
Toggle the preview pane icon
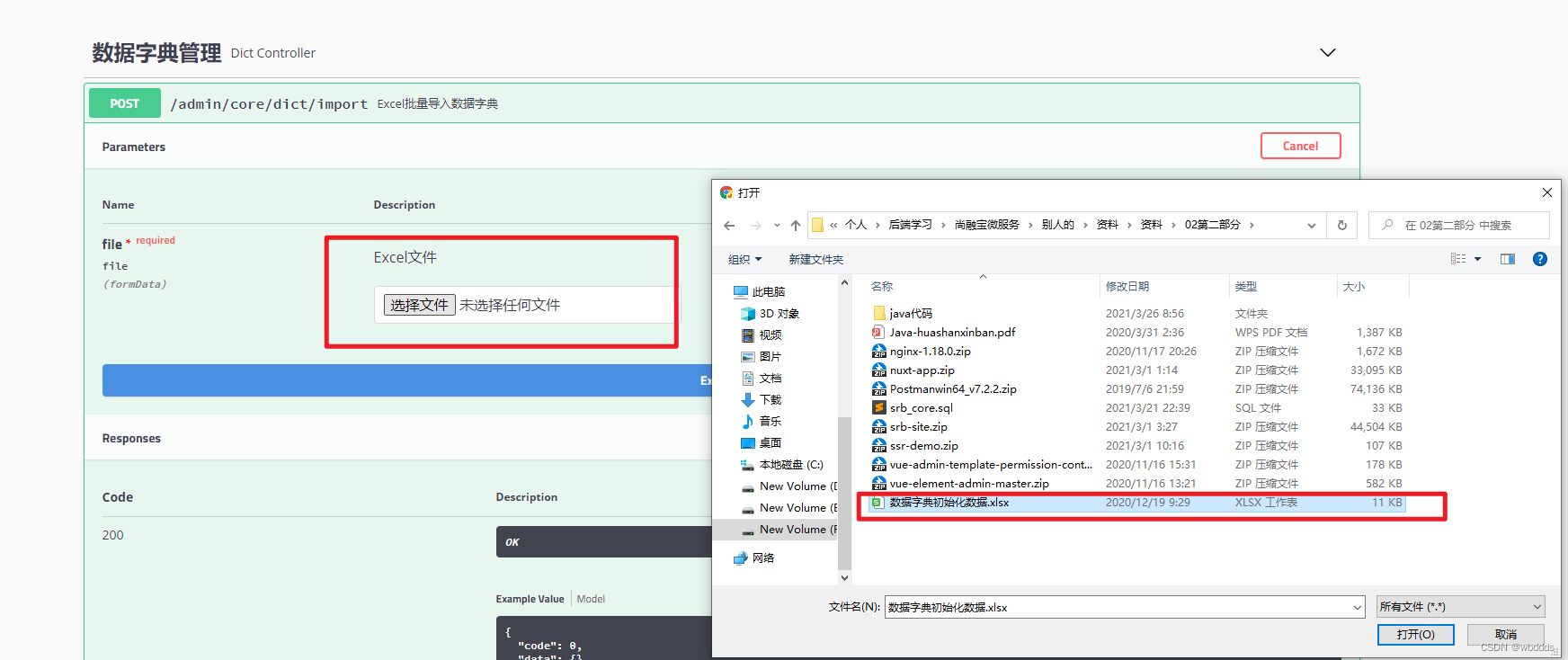[1508, 259]
